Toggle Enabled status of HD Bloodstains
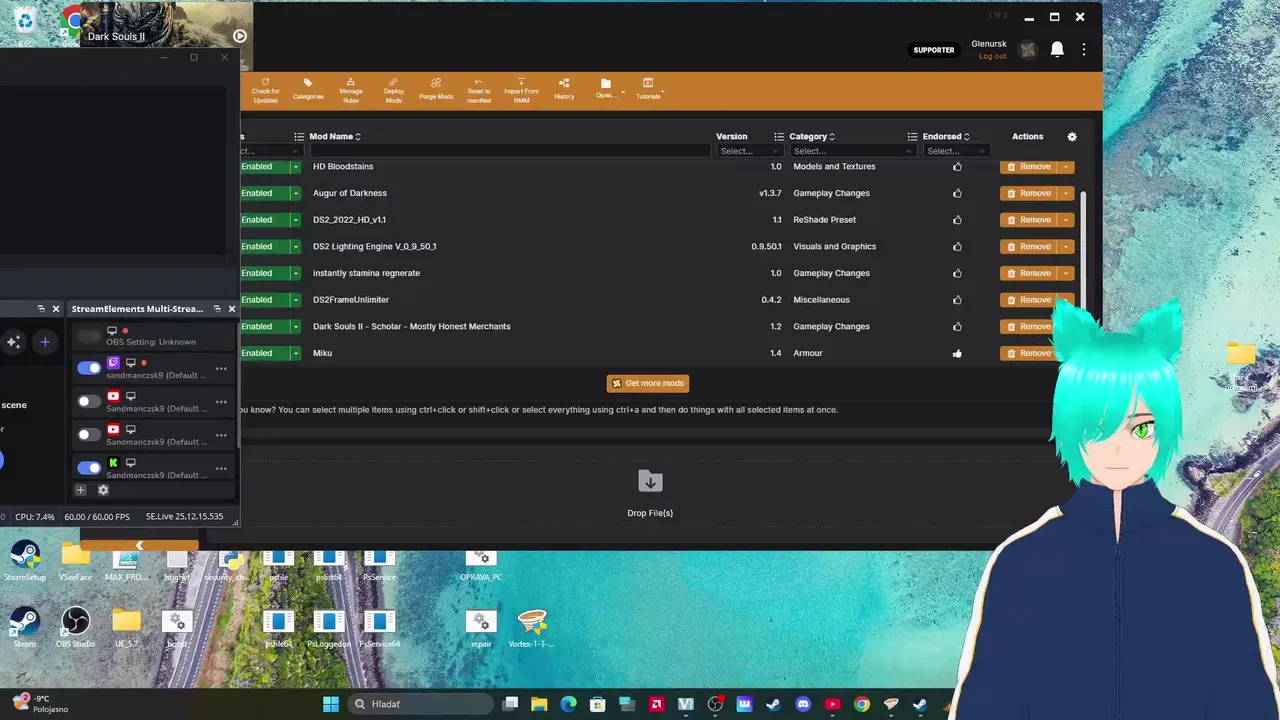The height and width of the screenshot is (720, 1280). pos(264,167)
